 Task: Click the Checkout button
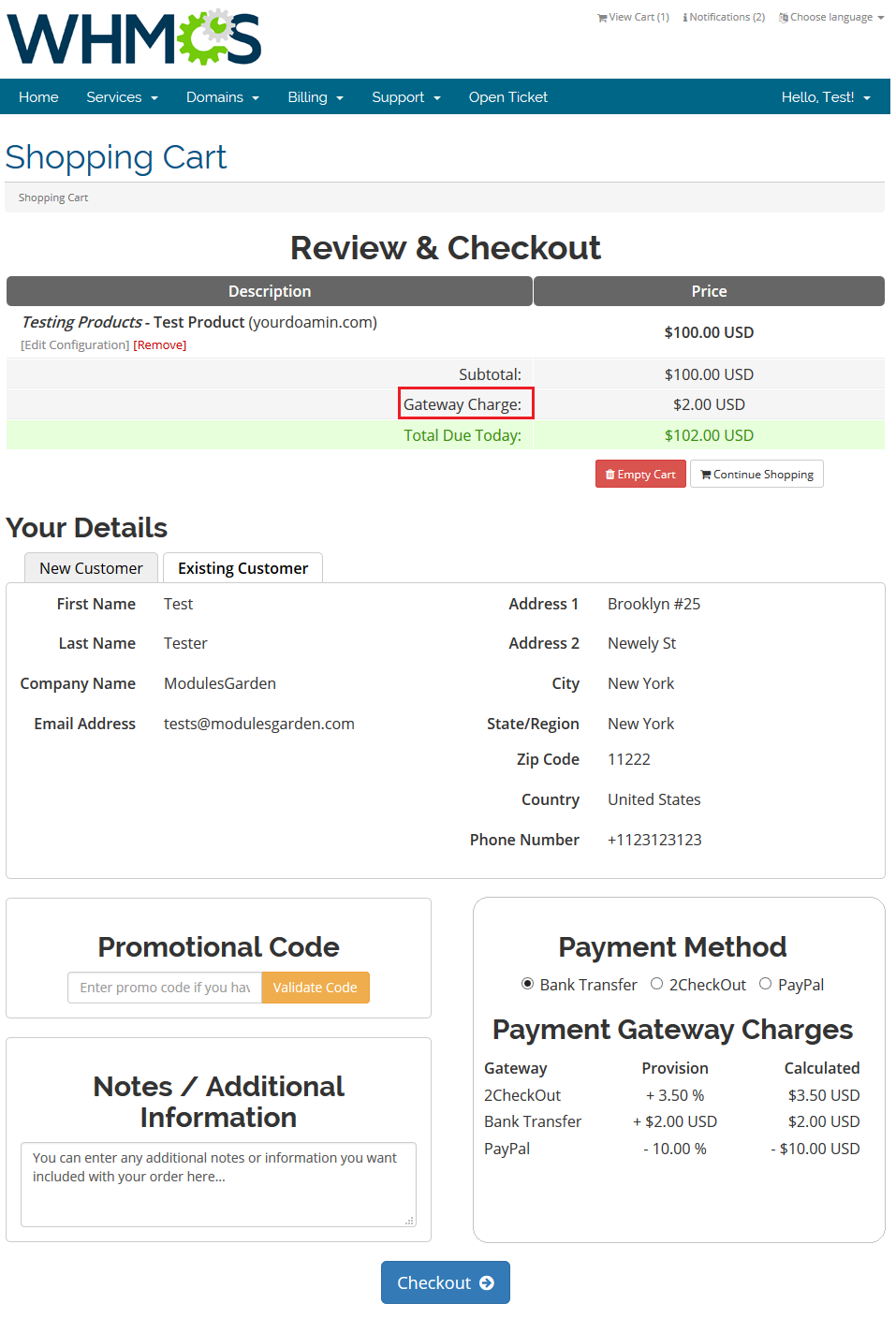click(446, 1282)
